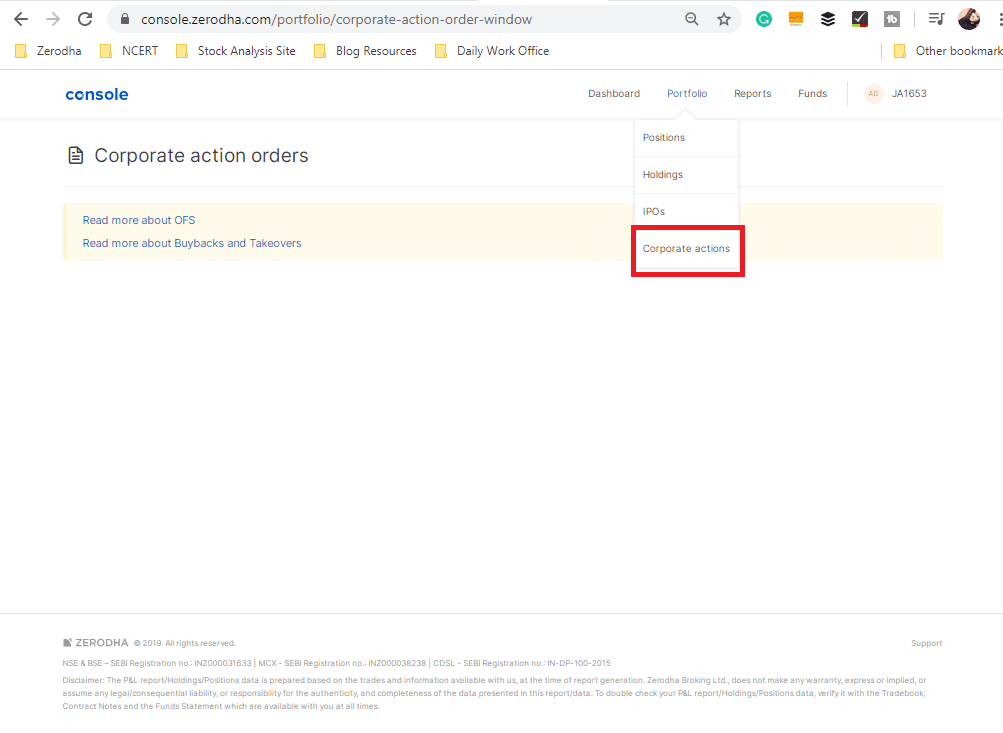Reload the page with the refresh icon
Viewport: 1003px width, 733px height.
pyautogui.click(x=85, y=19)
